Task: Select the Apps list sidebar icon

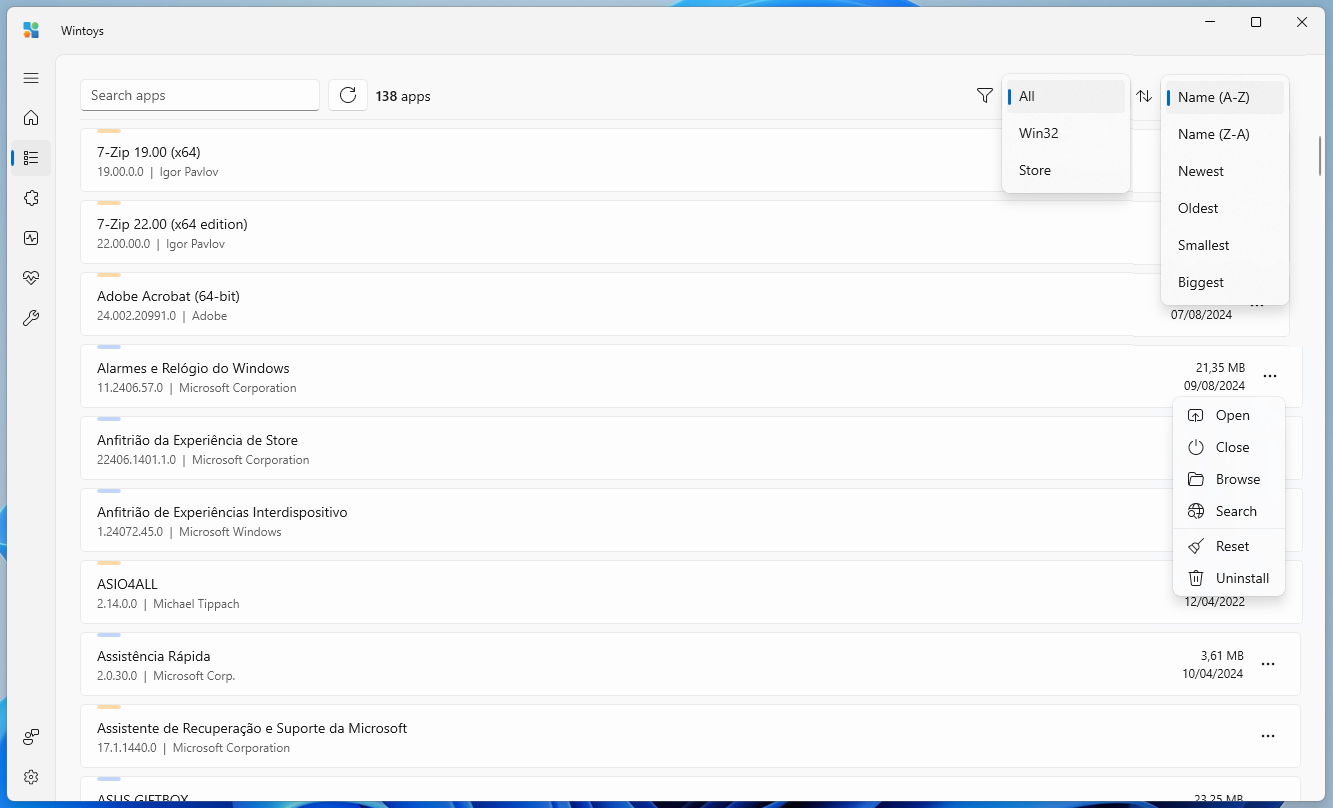Action: coord(31,158)
